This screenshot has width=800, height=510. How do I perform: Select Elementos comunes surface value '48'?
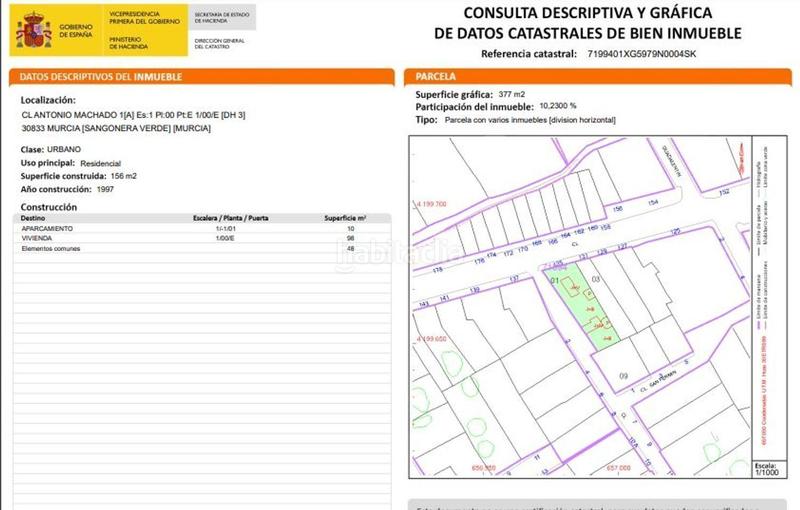click(x=351, y=248)
